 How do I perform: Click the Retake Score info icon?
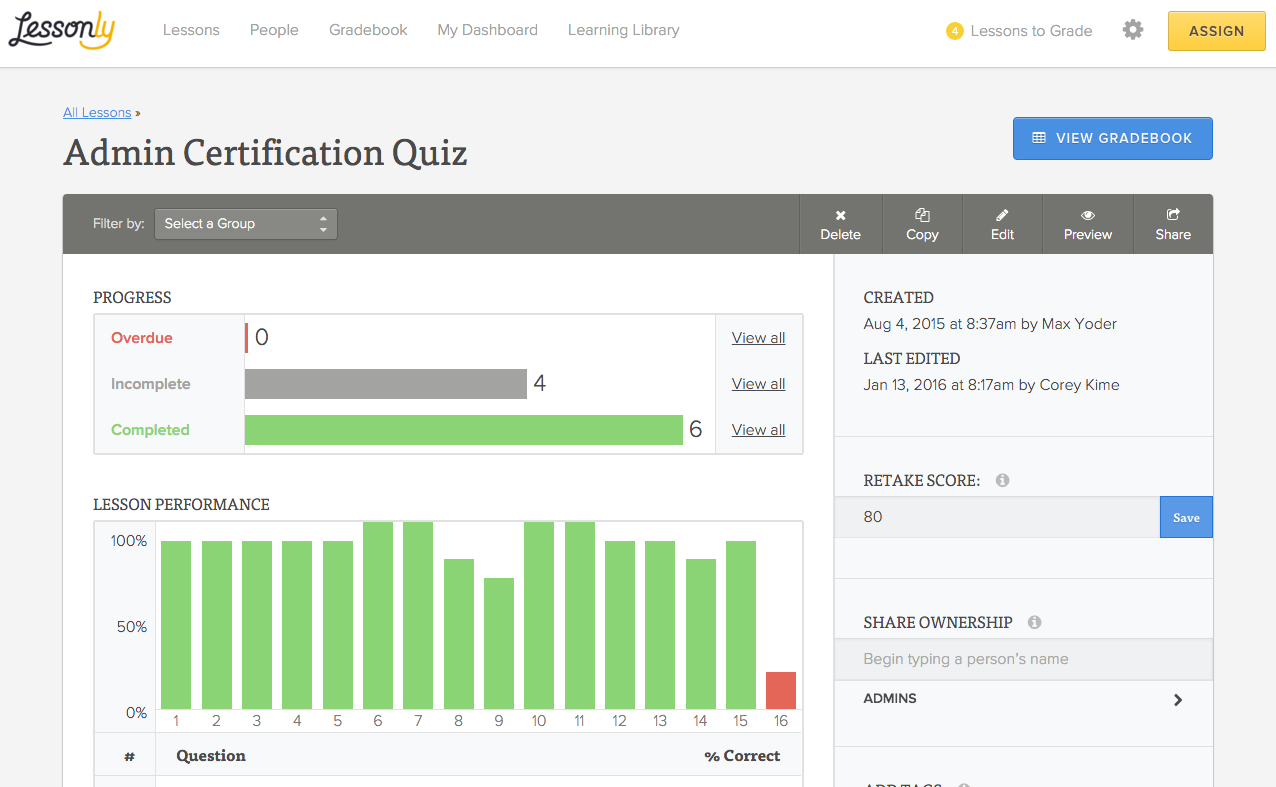pos(1002,480)
